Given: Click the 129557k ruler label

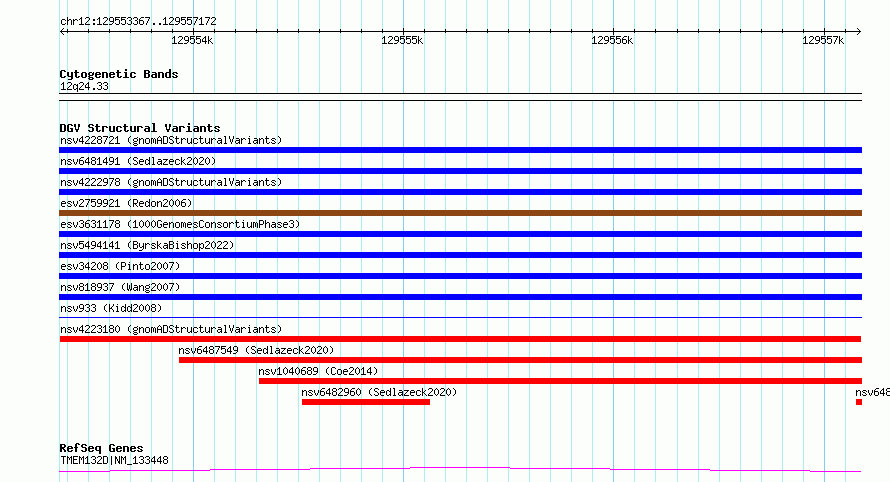Looking at the screenshot, I should click(822, 40).
